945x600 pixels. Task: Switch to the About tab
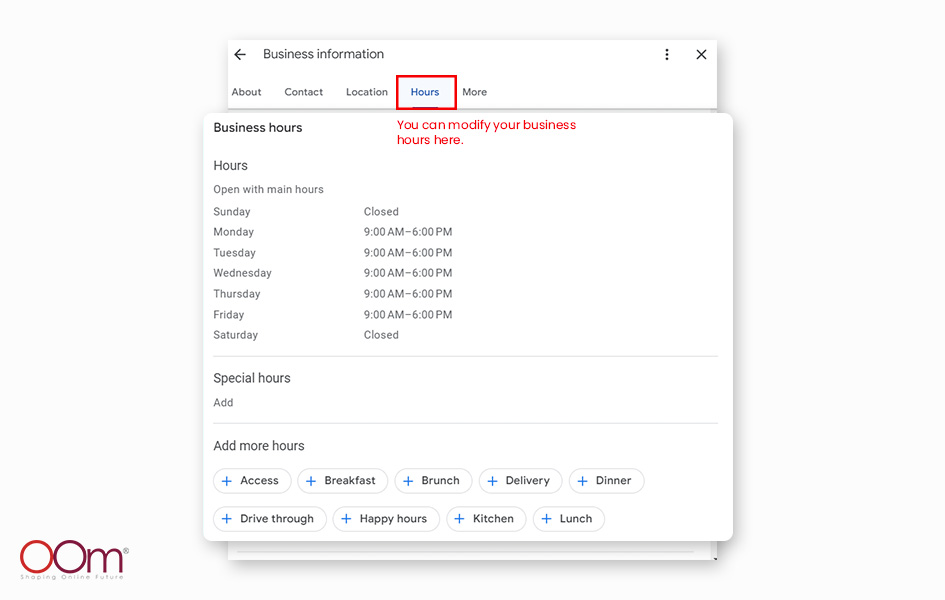247,92
